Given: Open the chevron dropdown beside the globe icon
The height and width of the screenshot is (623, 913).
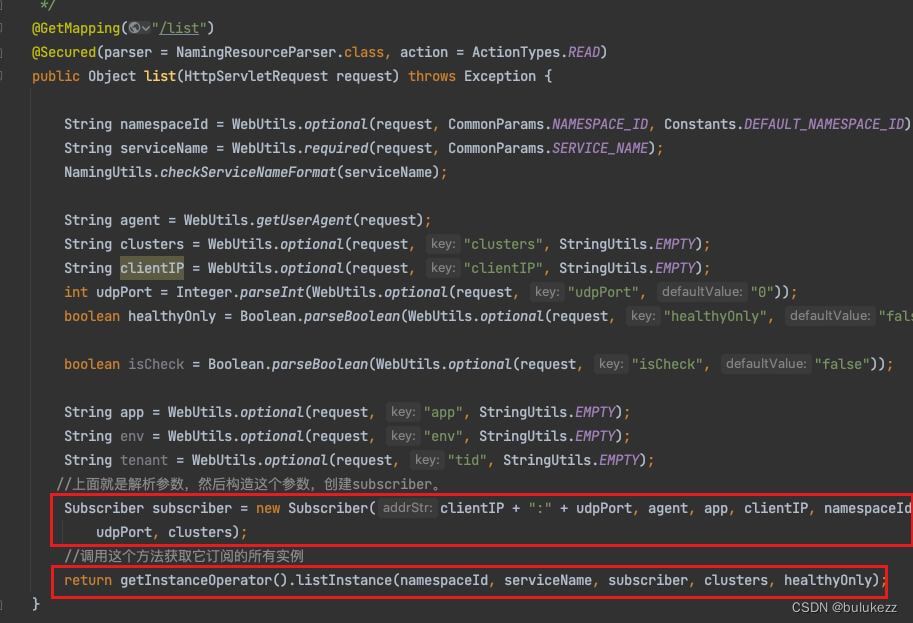Looking at the screenshot, I should click(x=146, y=28).
